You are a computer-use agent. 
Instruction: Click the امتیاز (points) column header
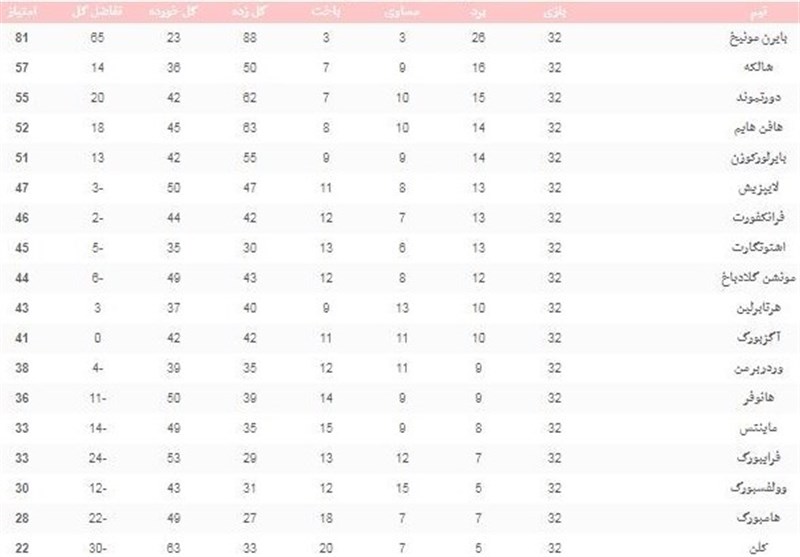(x=25, y=12)
